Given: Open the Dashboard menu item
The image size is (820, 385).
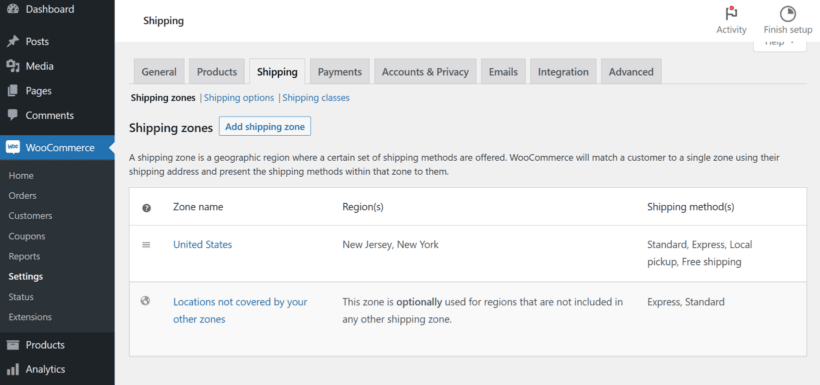Looking at the screenshot, I should (x=57, y=9).
